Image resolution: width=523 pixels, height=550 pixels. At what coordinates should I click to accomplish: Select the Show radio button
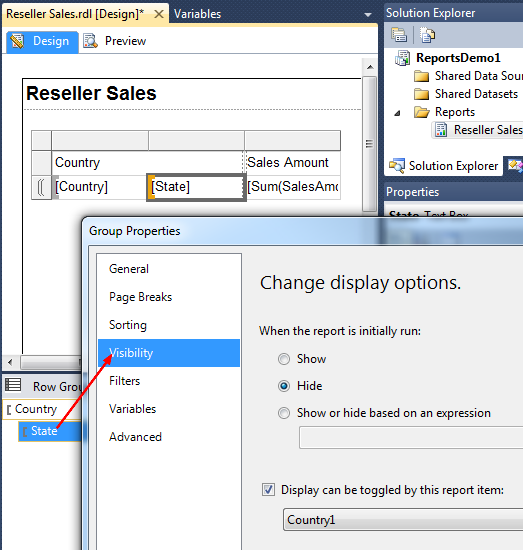click(x=284, y=359)
